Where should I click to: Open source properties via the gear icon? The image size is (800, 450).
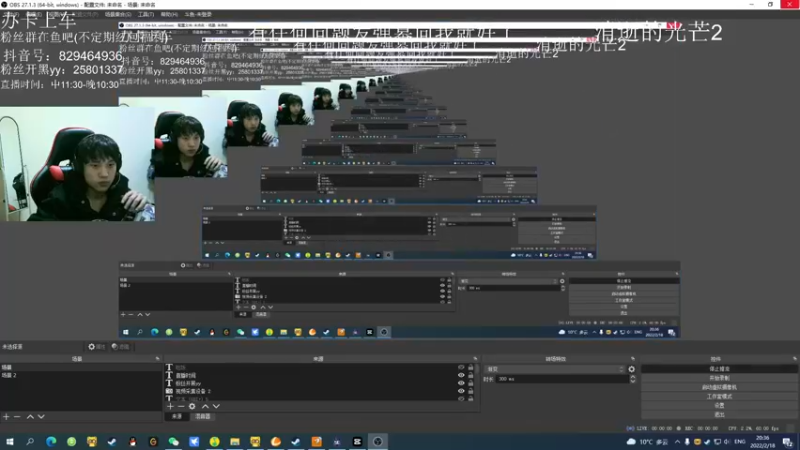[192, 407]
